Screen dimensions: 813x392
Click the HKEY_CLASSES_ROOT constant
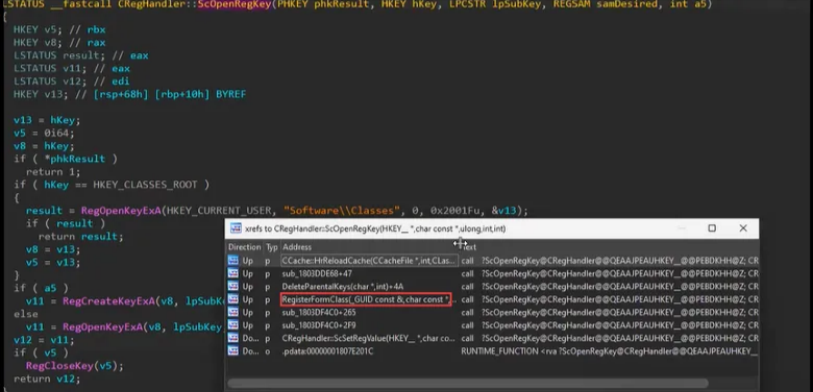[145, 185]
